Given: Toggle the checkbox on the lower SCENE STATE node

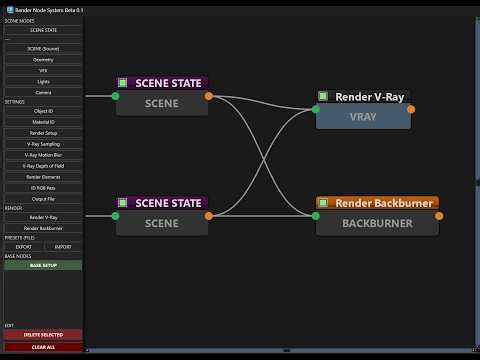Looking at the screenshot, I should pyautogui.click(x=123, y=203).
